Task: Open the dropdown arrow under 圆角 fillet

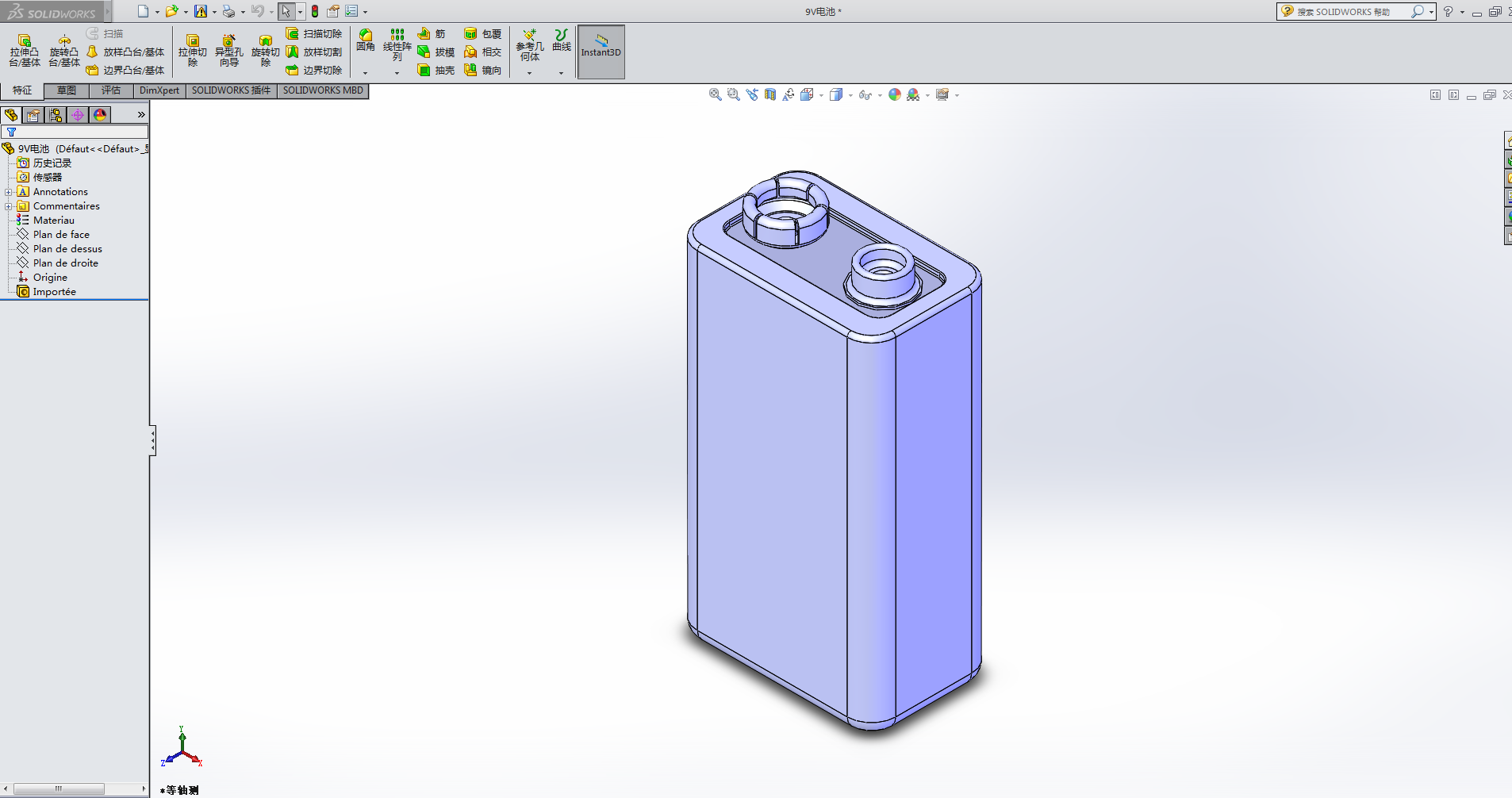Action: pos(366,73)
